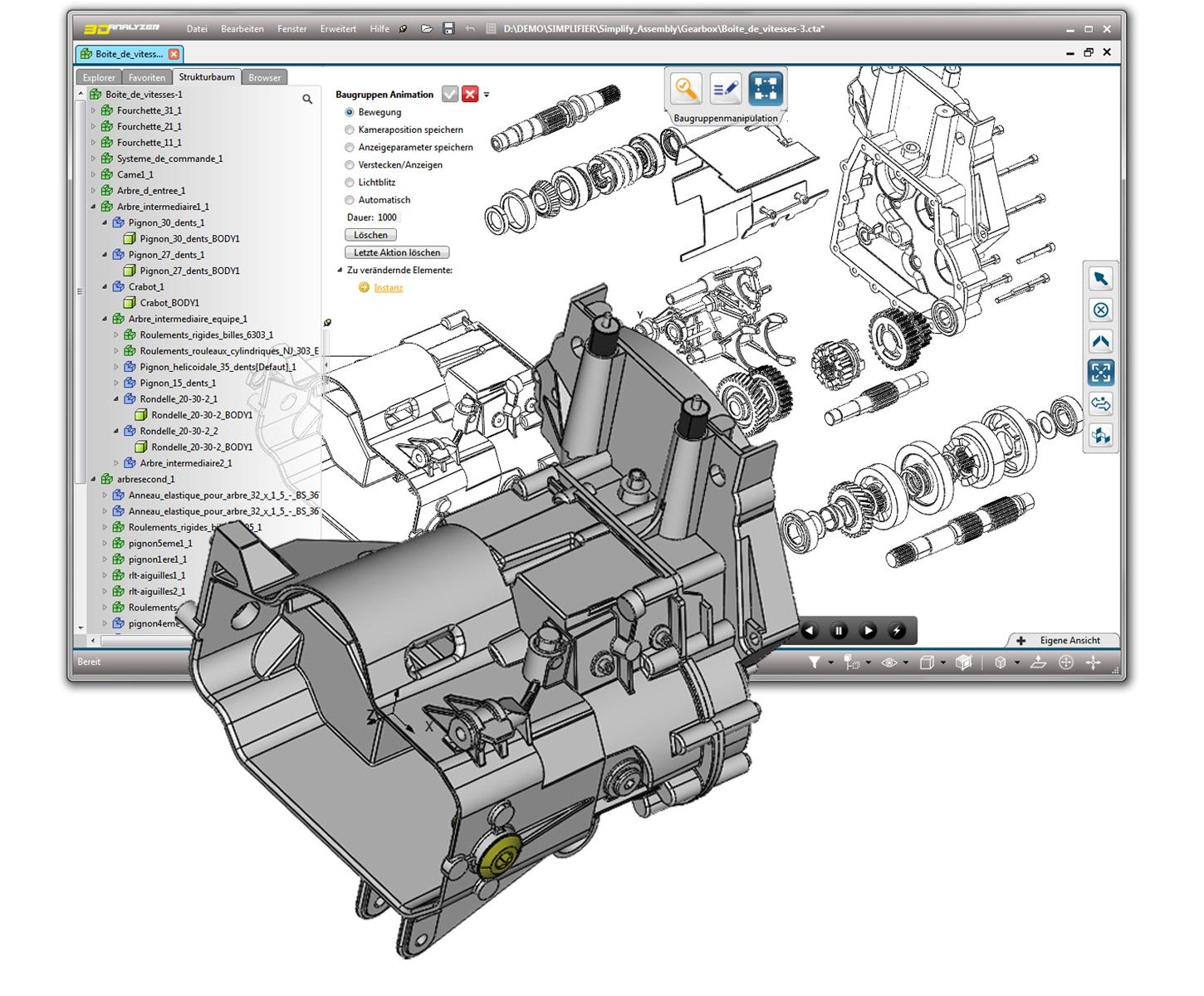This screenshot has width=1204, height=996.
Task: Collapse Zu verändernde Elemente section
Action: click(340, 271)
